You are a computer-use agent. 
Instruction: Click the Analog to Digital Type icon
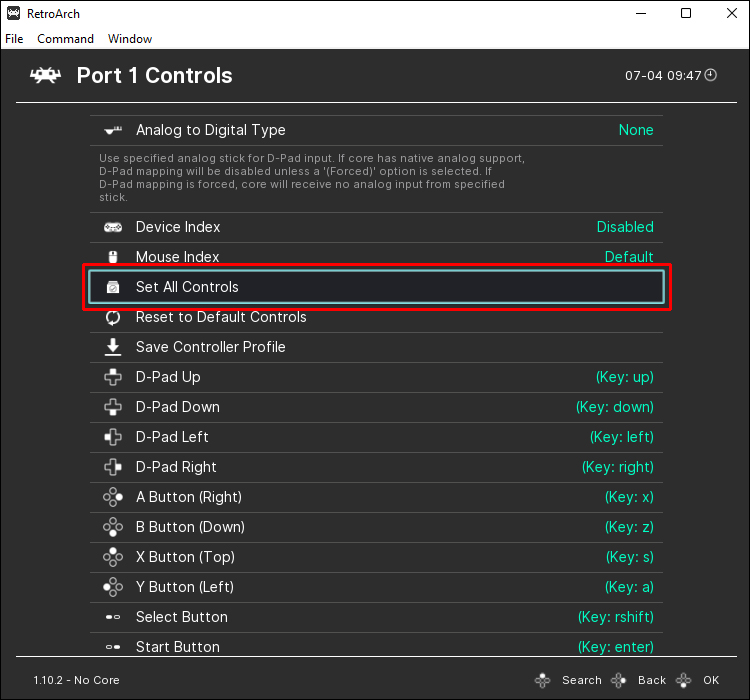tap(113, 130)
